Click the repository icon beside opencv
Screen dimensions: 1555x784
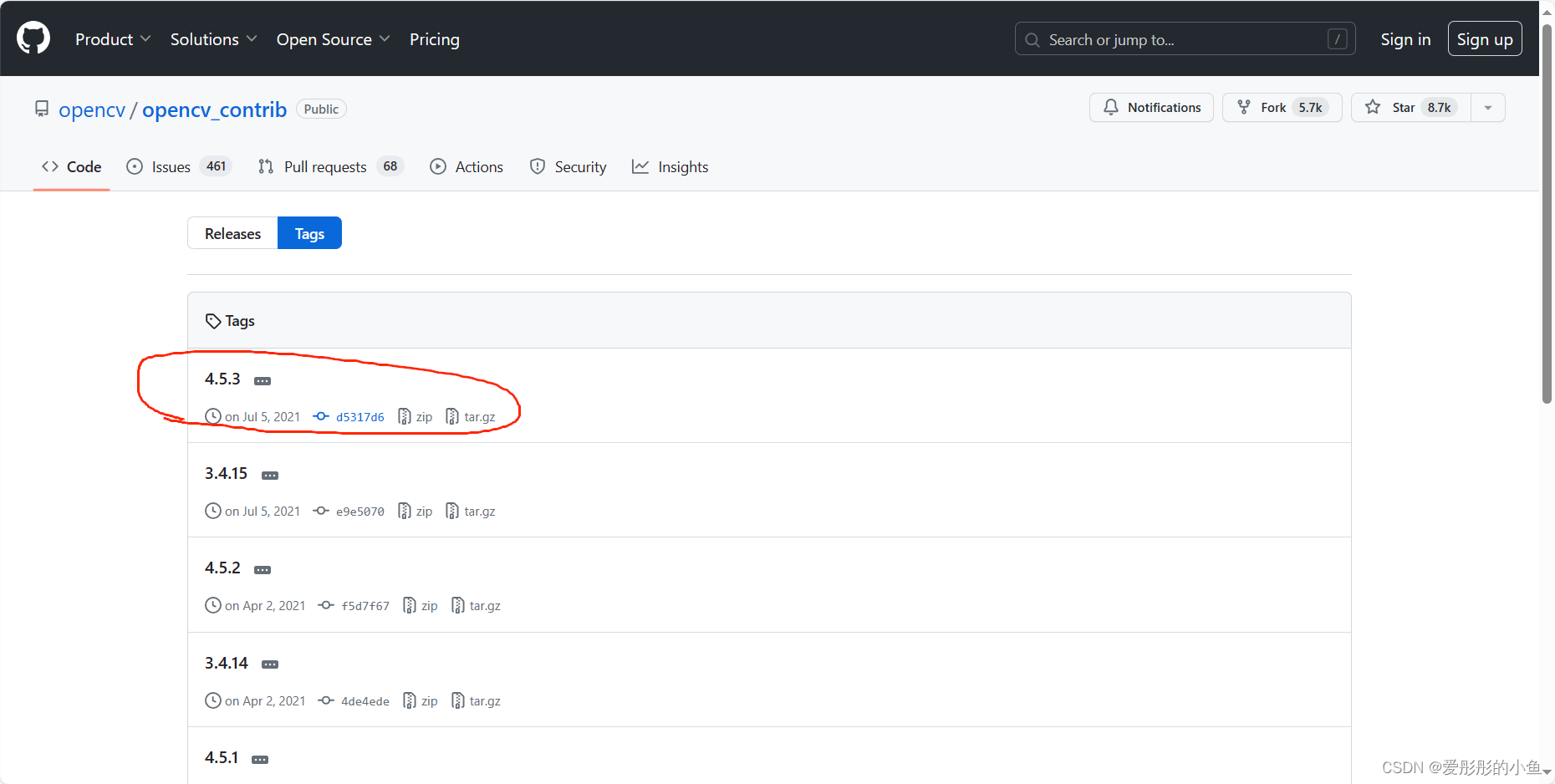(x=42, y=109)
